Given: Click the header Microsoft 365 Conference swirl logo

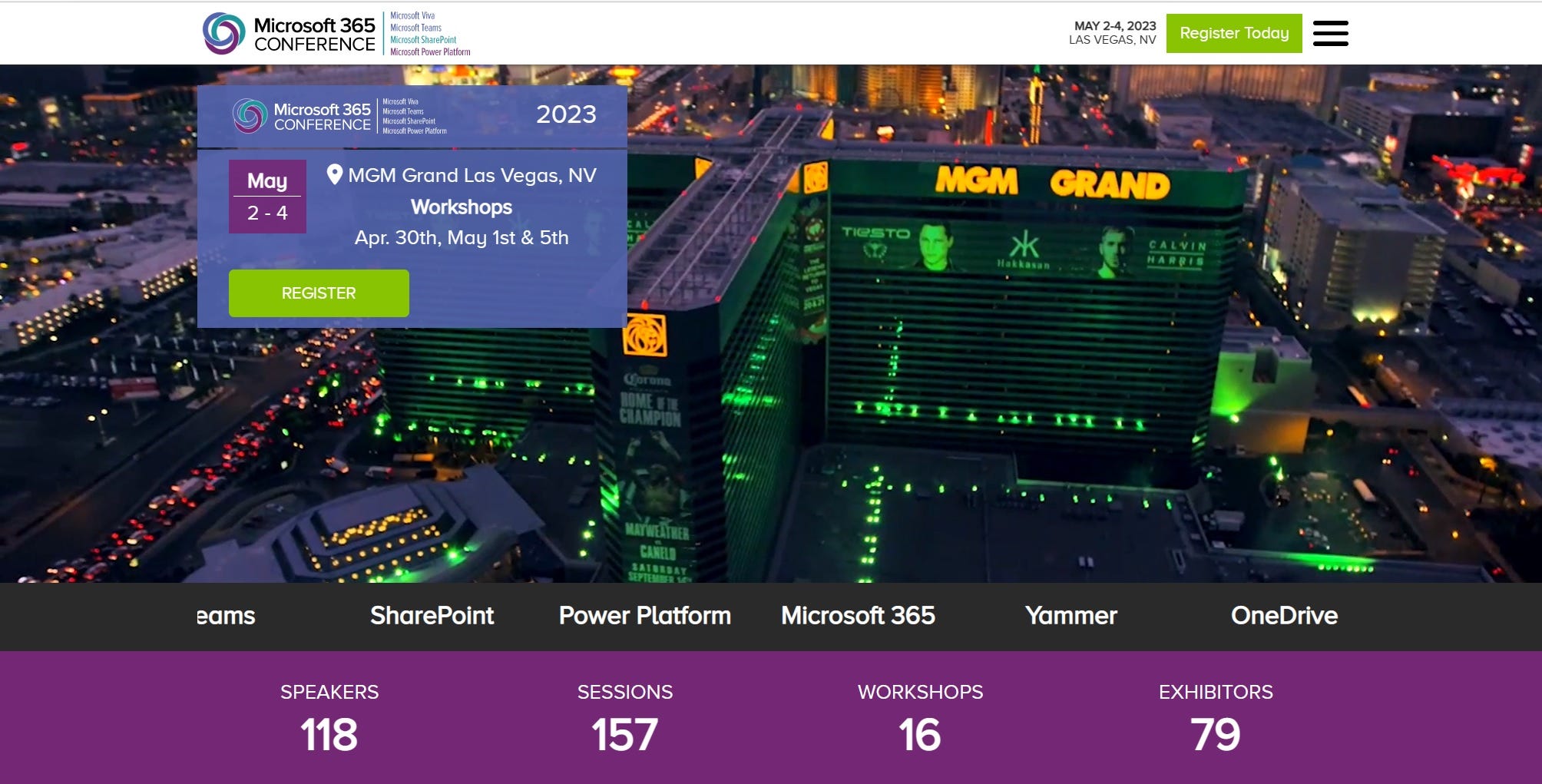Looking at the screenshot, I should (223, 33).
